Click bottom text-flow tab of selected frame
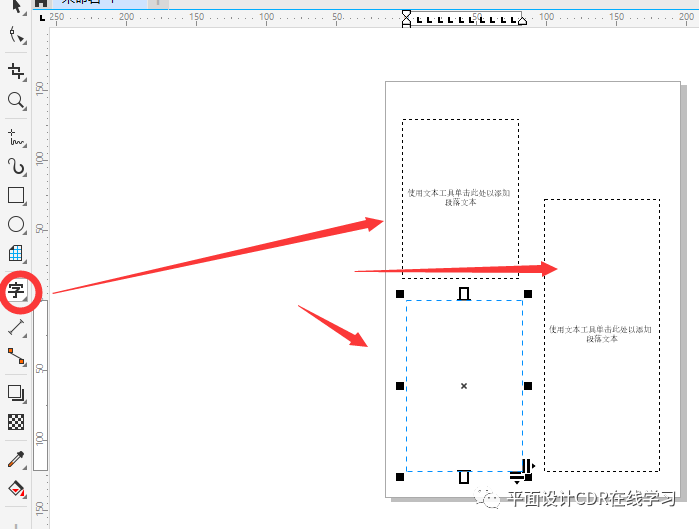The width and height of the screenshot is (699, 529). point(464,477)
